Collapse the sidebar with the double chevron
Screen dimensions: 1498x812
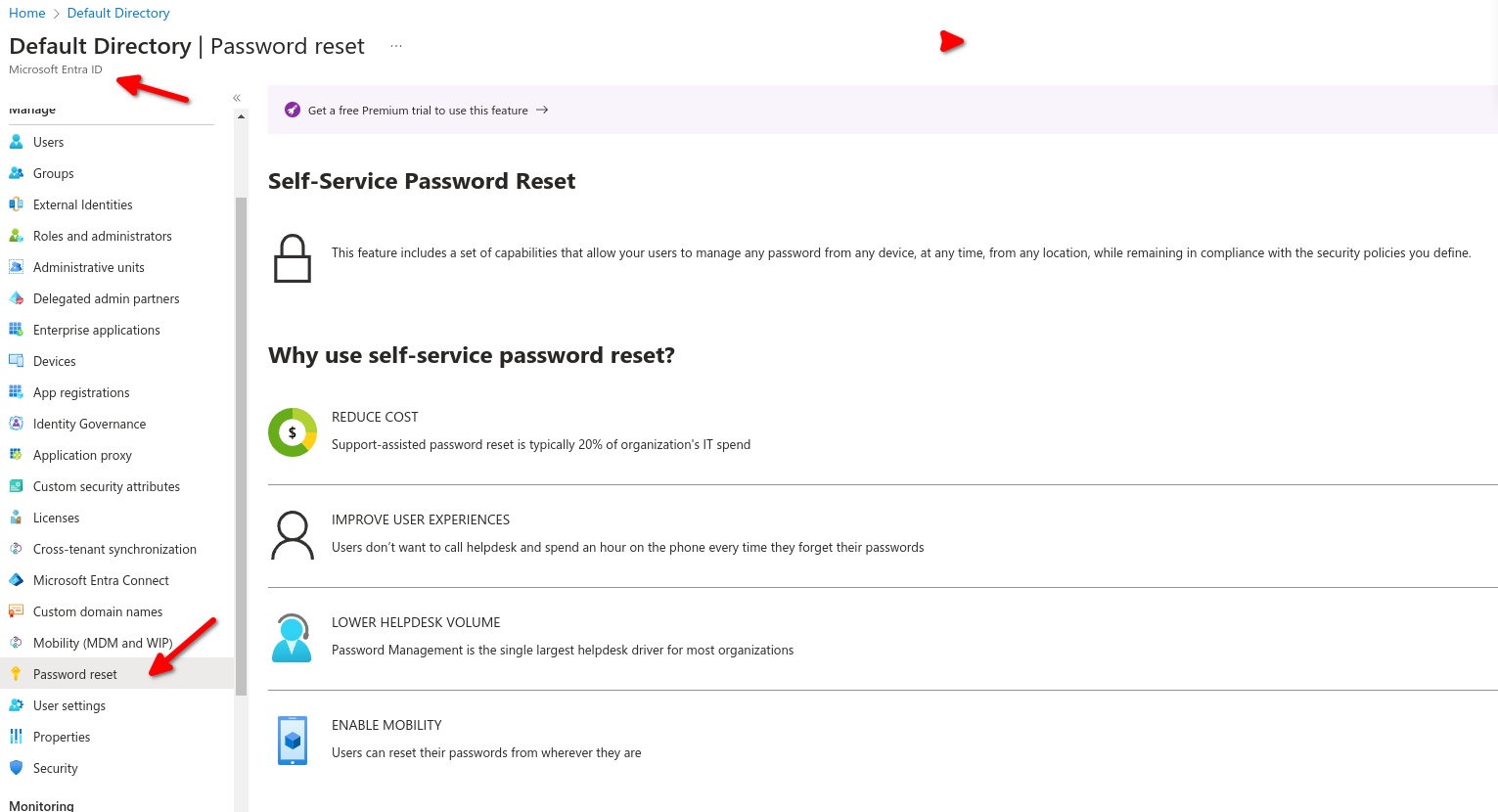(x=237, y=98)
